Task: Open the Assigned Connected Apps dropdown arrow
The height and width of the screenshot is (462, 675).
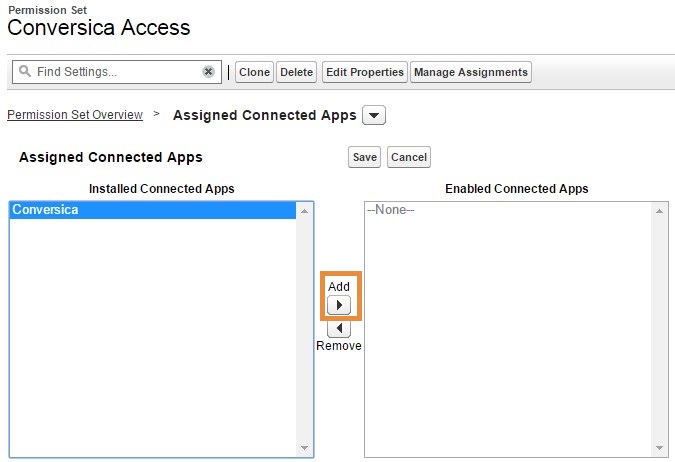Action: click(x=374, y=115)
